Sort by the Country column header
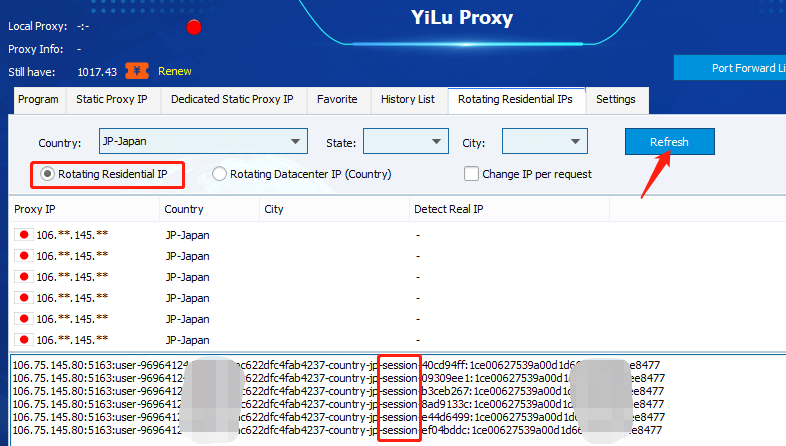 (210, 209)
